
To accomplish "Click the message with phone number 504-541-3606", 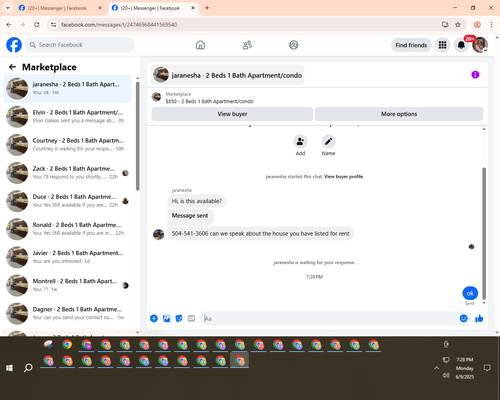I will coord(260,234).
